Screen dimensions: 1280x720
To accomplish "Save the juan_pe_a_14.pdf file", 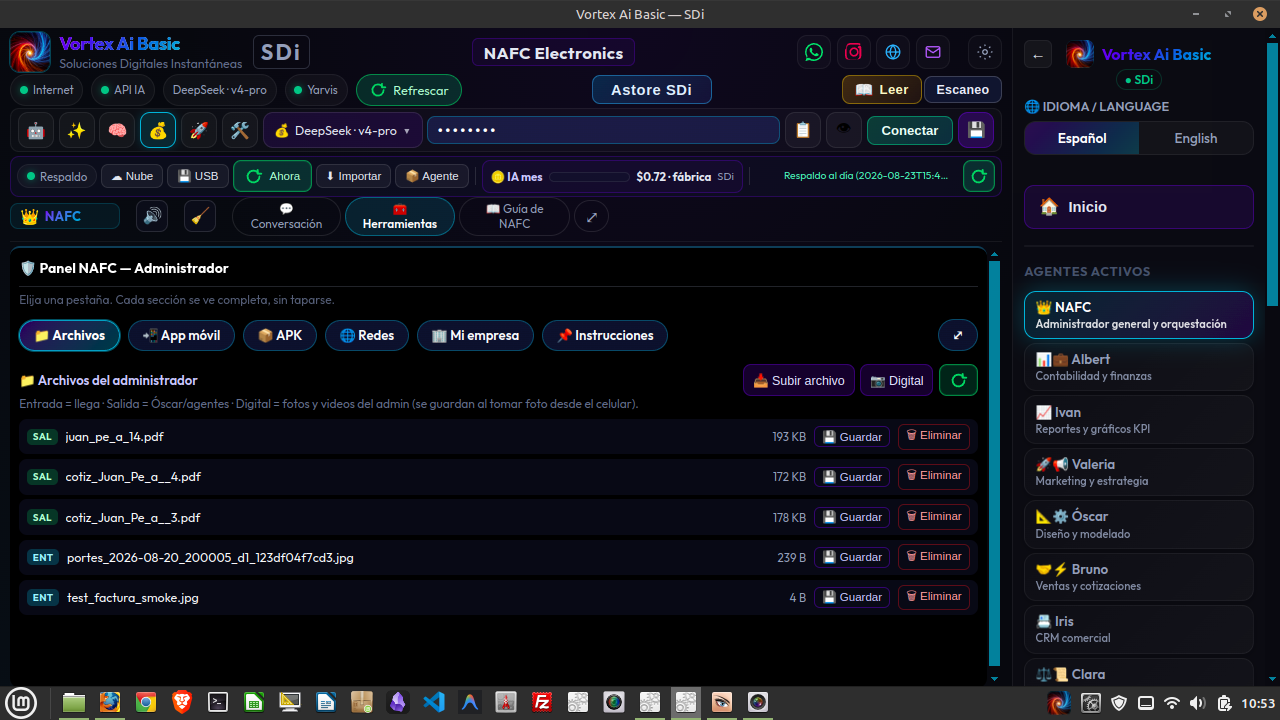I will click(x=852, y=437).
